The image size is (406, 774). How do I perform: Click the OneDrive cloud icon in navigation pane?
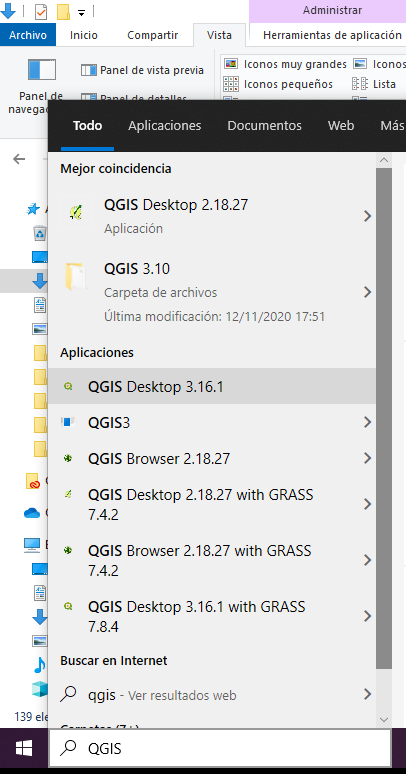tap(32, 513)
